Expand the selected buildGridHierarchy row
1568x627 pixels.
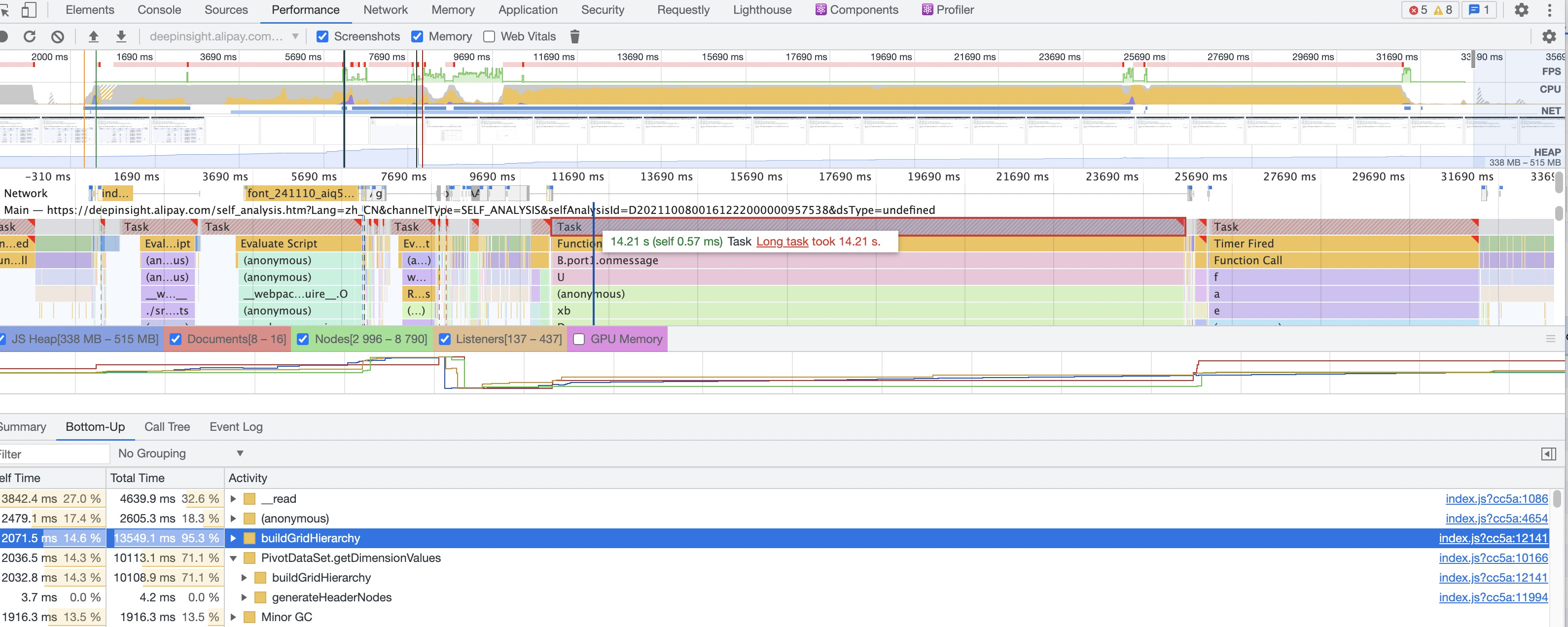click(233, 538)
